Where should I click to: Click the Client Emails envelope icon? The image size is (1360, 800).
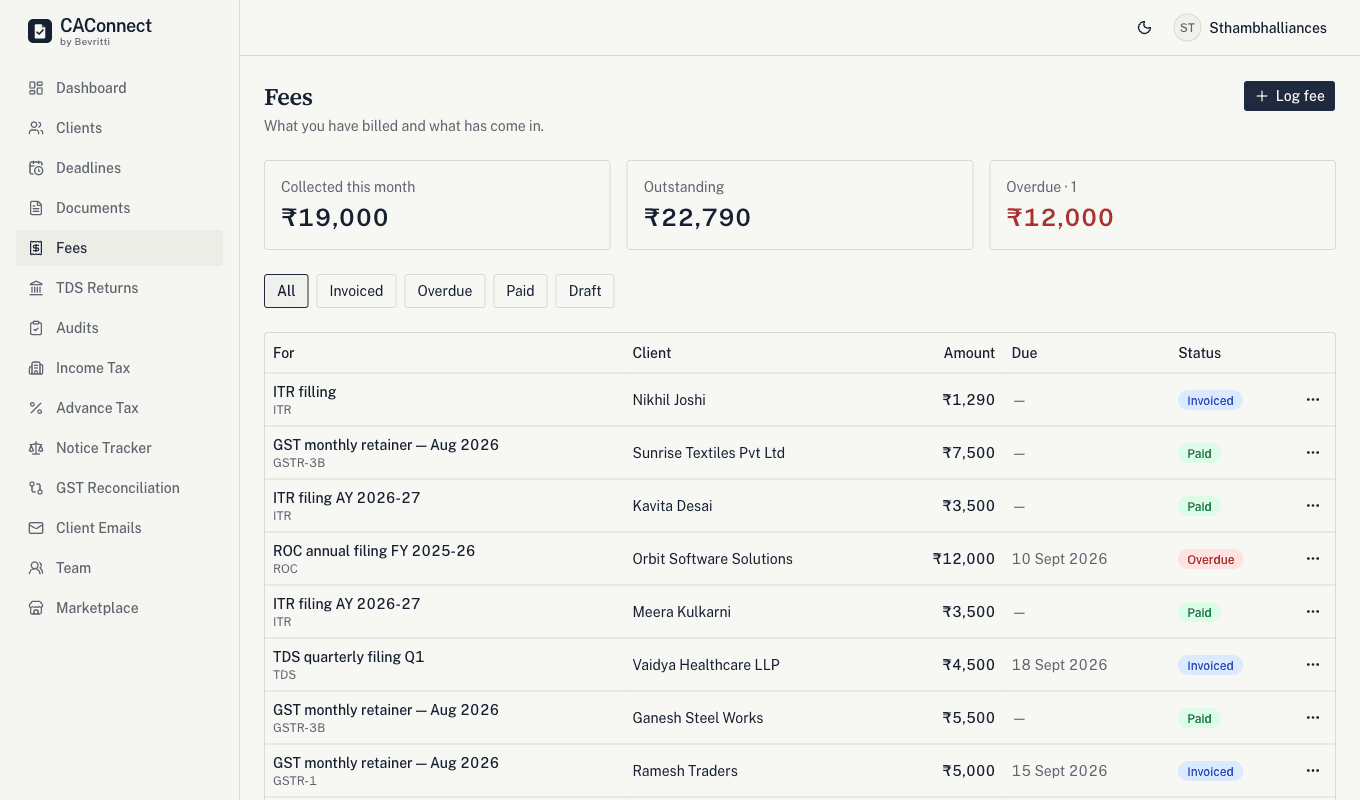(x=36, y=528)
